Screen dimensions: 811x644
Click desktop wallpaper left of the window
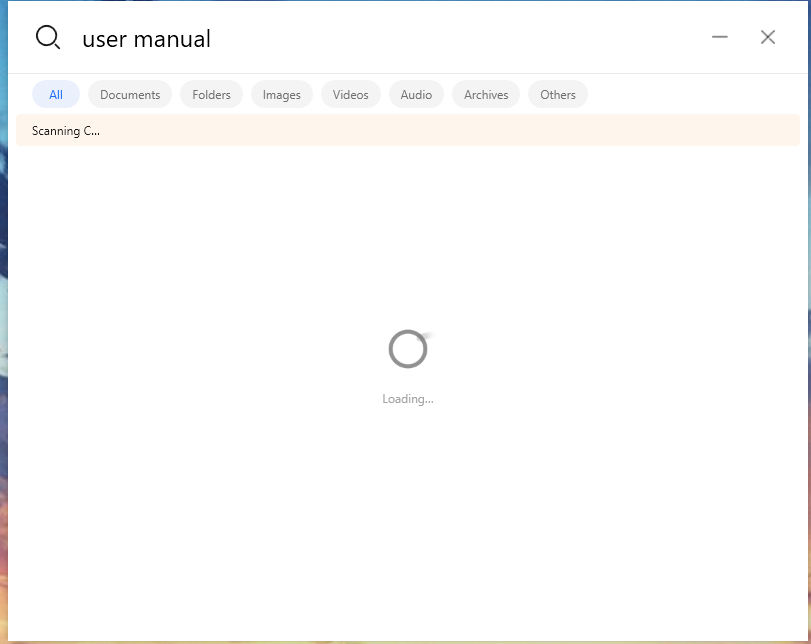point(3,350)
